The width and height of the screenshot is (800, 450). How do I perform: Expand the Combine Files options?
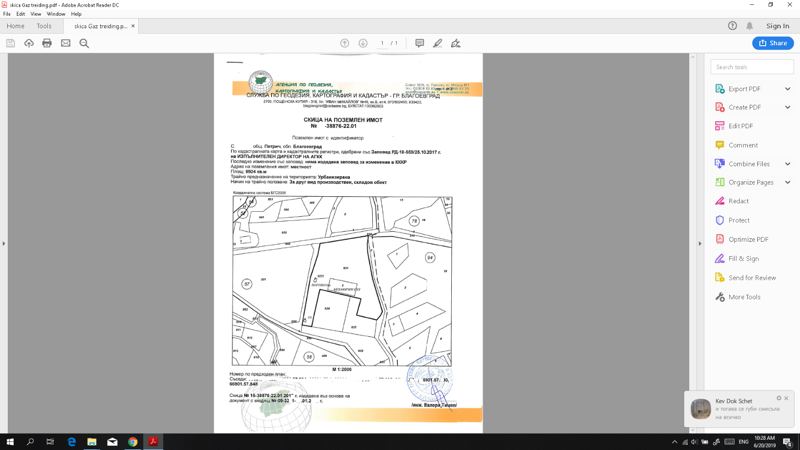(788, 164)
